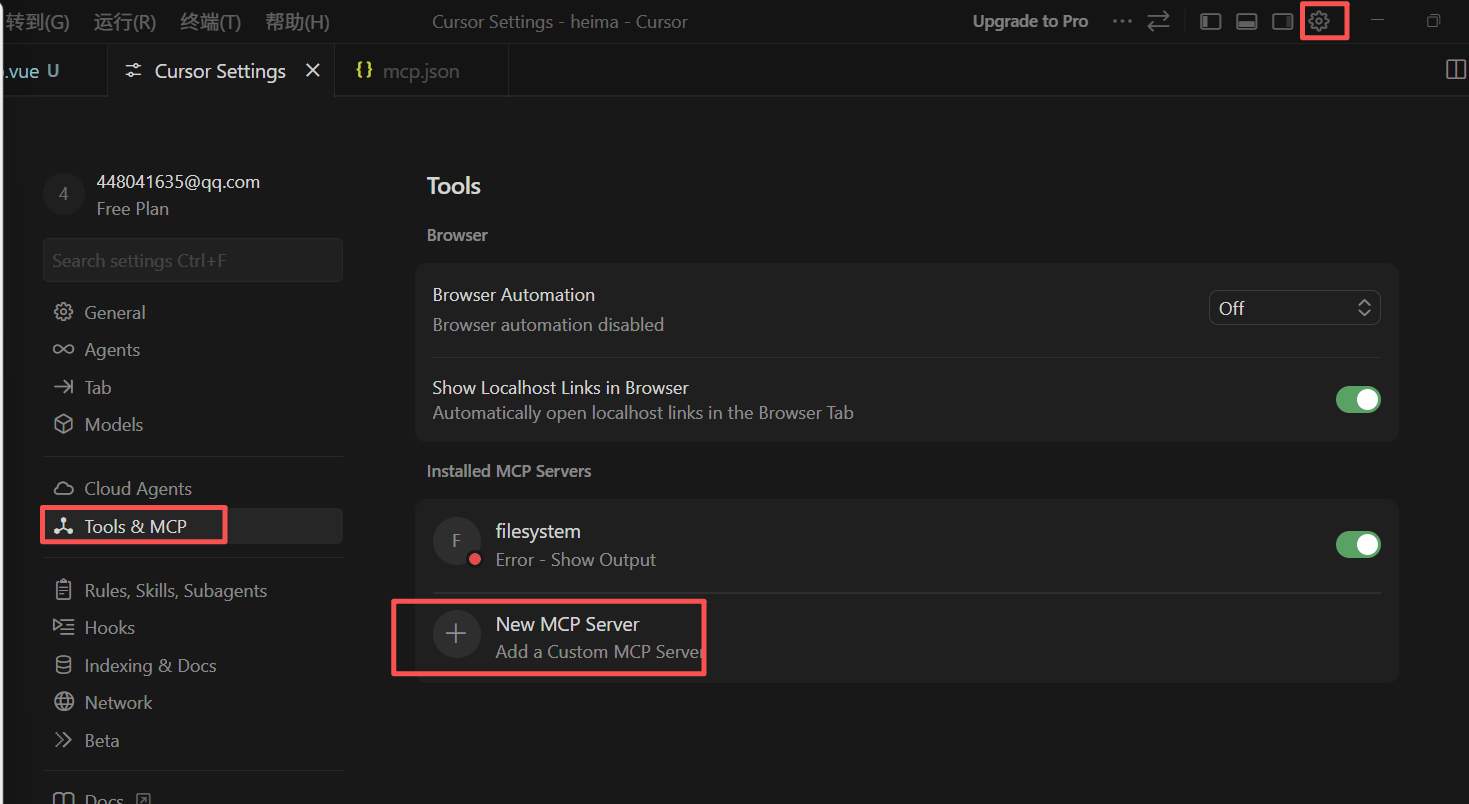Click the filesystem server name
1469x804 pixels.
[x=538, y=532]
